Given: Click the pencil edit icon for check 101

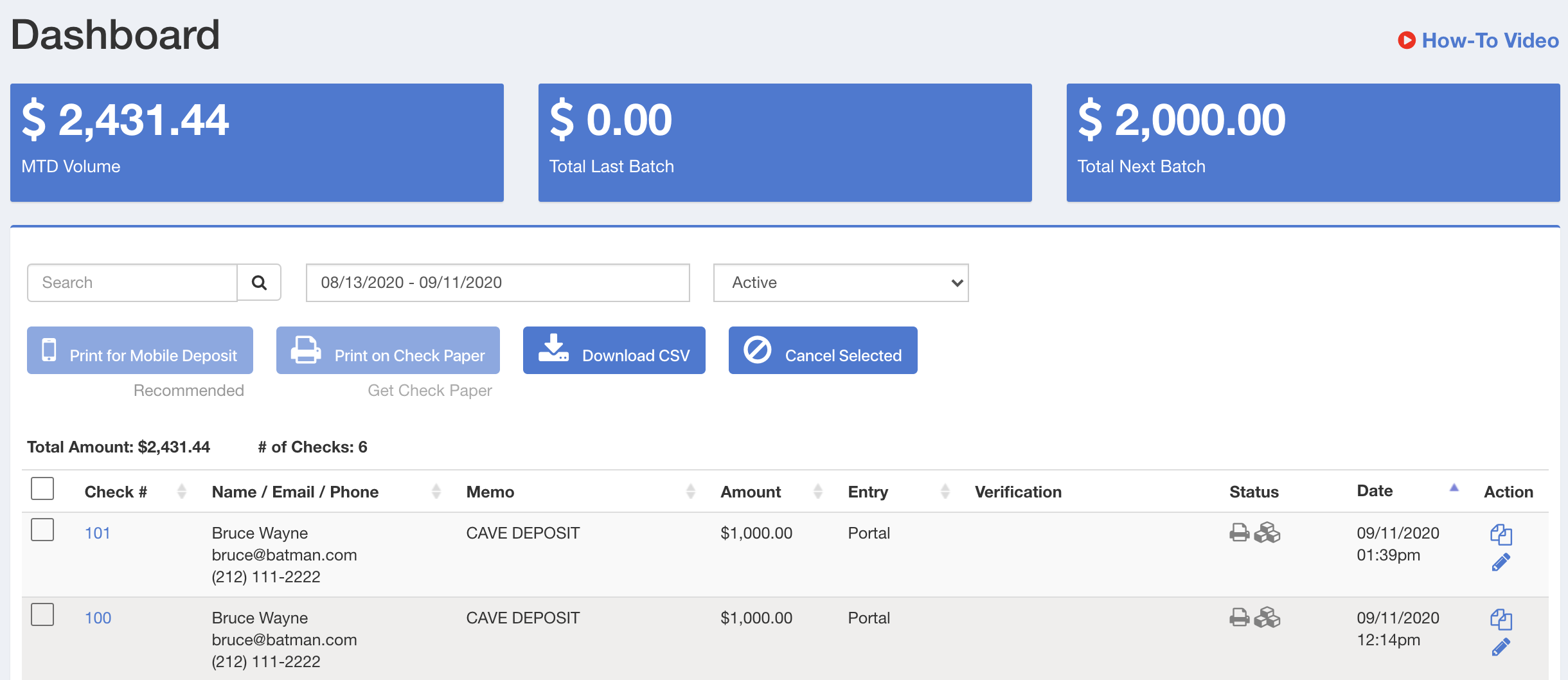Looking at the screenshot, I should click(1501, 563).
